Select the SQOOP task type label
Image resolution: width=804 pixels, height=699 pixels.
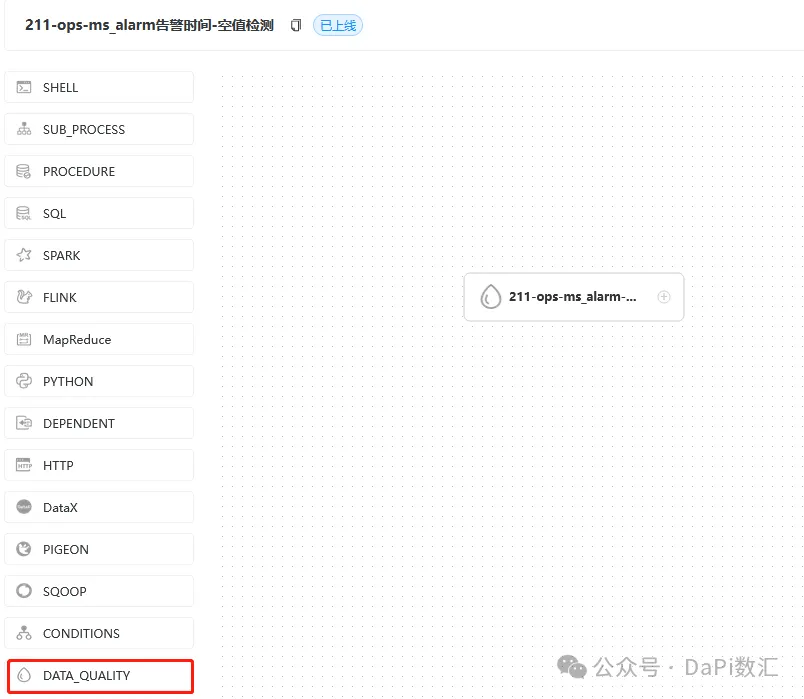coord(65,592)
